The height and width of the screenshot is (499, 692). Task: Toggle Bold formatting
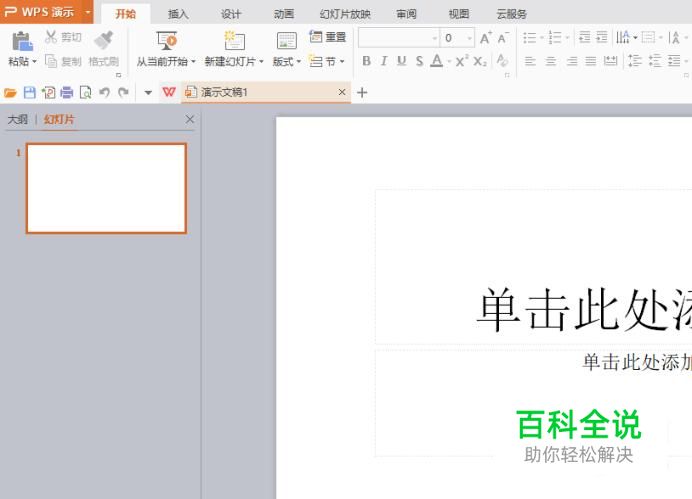(366, 61)
